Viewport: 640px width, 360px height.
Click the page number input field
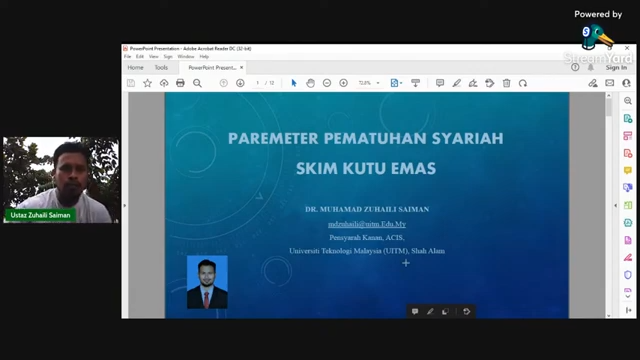(x=258, y=83)
